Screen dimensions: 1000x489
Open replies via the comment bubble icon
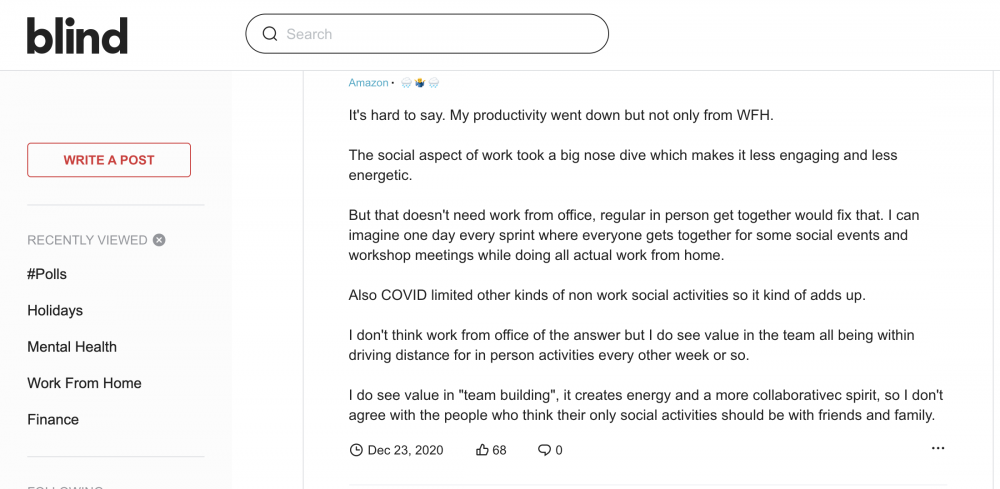(544, 450)
